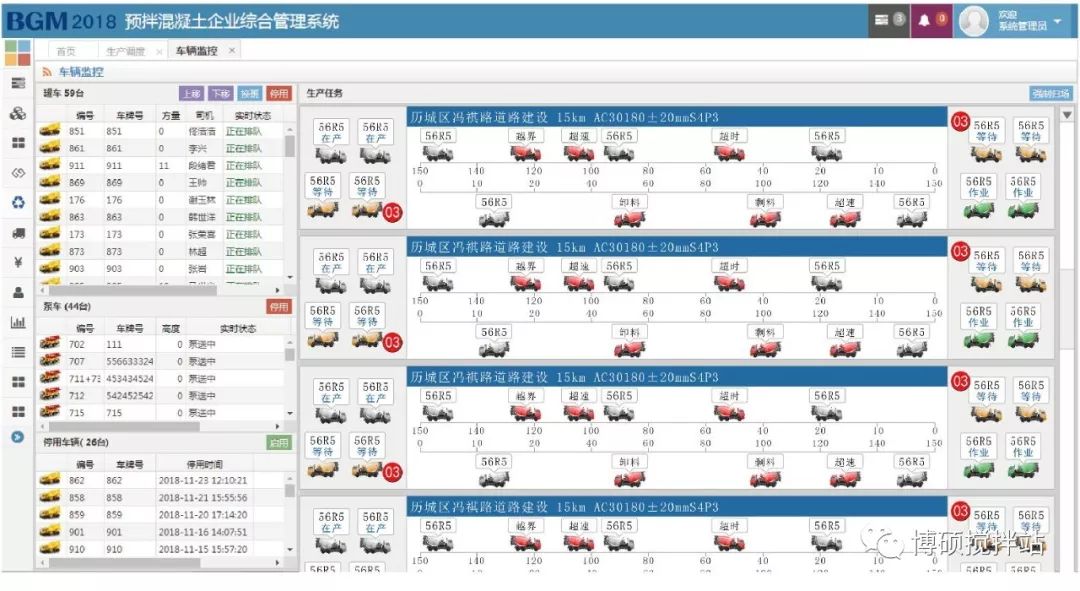Switch to the 首页 tab
The height and width of the screenshot is (591, 1080).
tap(66, 51)
